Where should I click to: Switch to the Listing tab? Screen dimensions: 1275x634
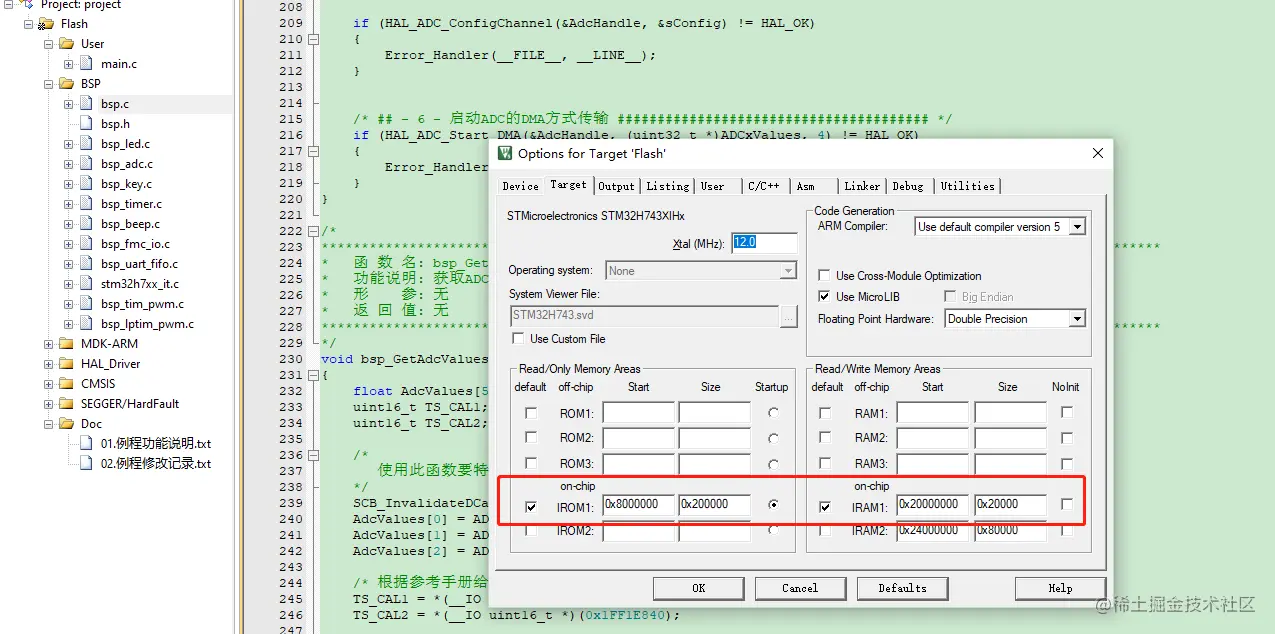coord(667,186)
